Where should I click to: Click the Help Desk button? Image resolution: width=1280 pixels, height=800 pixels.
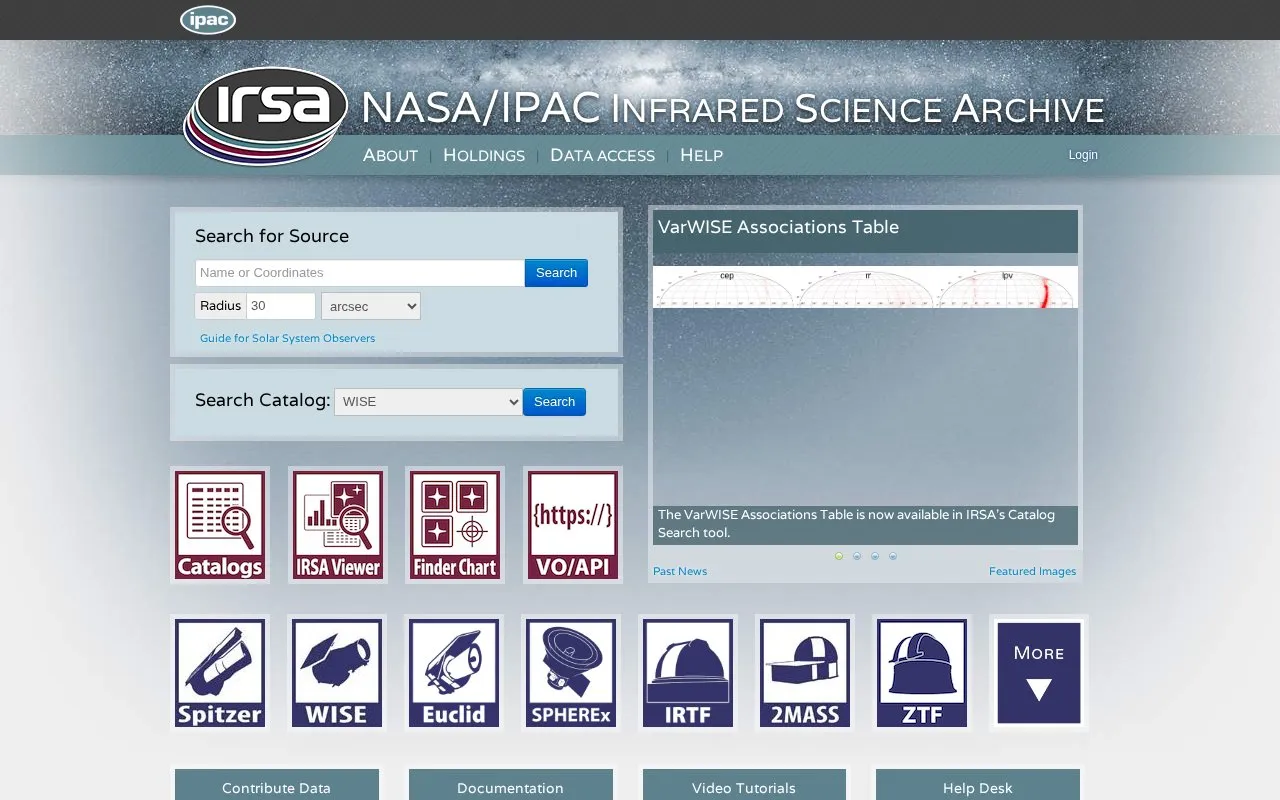(x=978, y=785)
